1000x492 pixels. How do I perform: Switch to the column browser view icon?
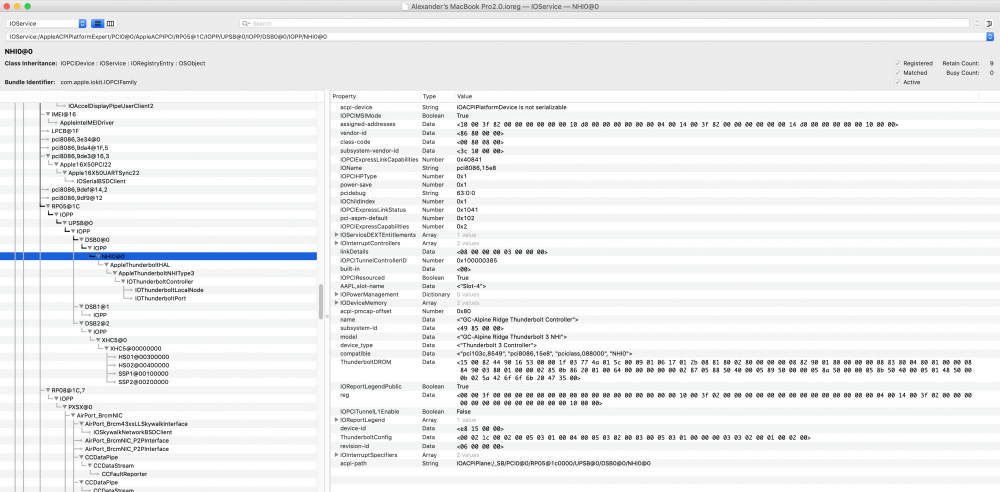[x=111, y=23]
